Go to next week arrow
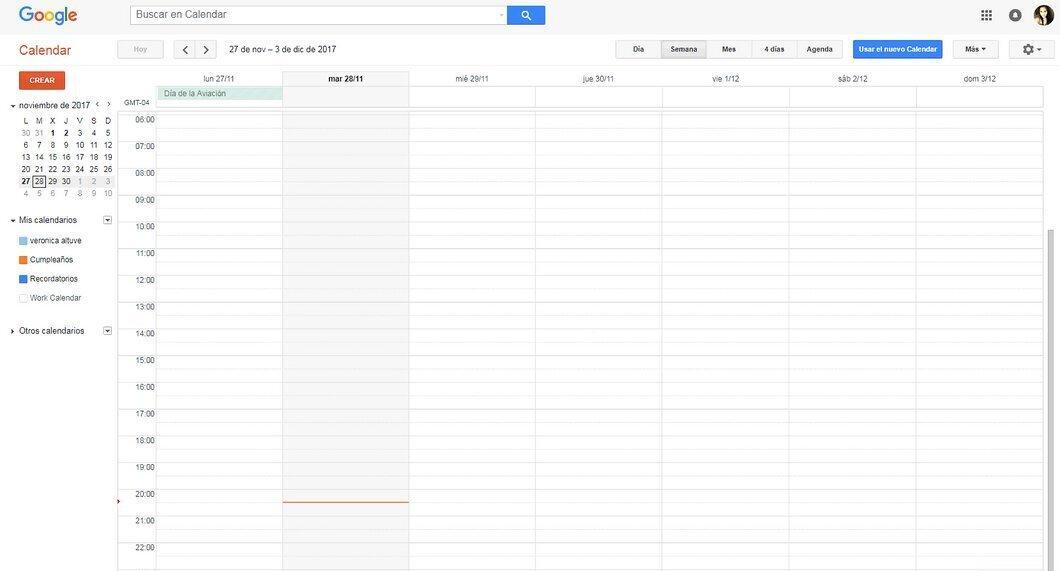1060x571 pixels. [x=206, y=49]
